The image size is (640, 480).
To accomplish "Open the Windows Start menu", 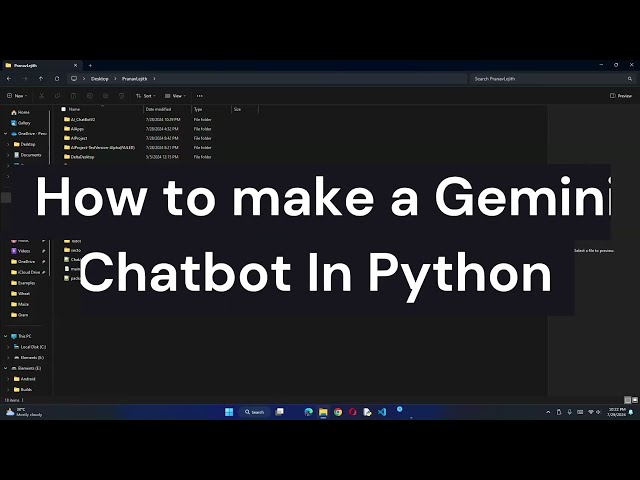I will click(x=229, y=412).
